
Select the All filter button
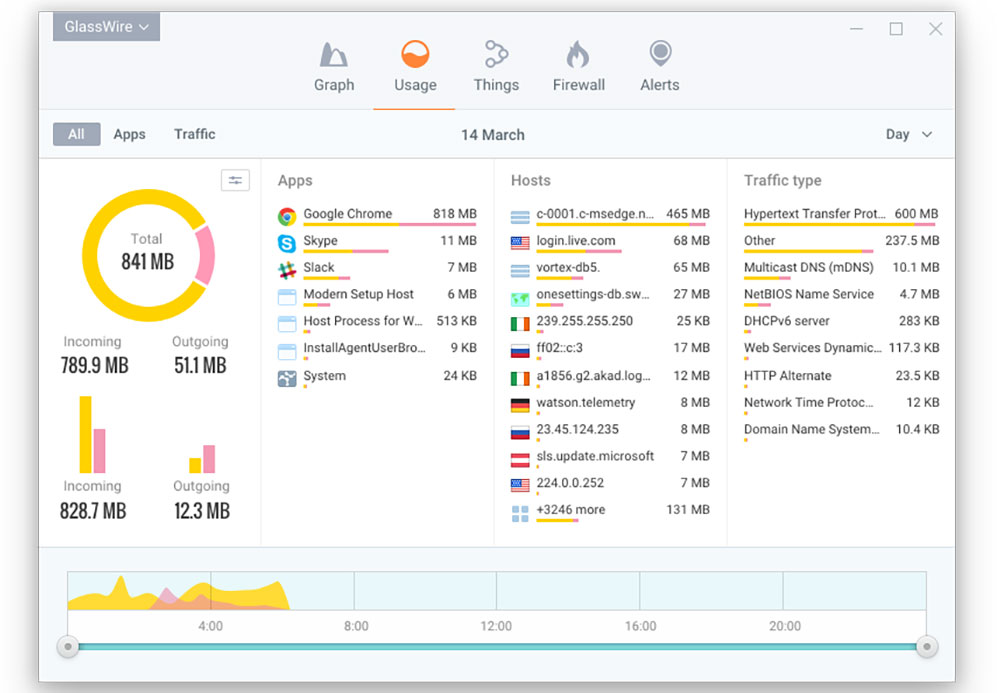click(x=76, y=134)
